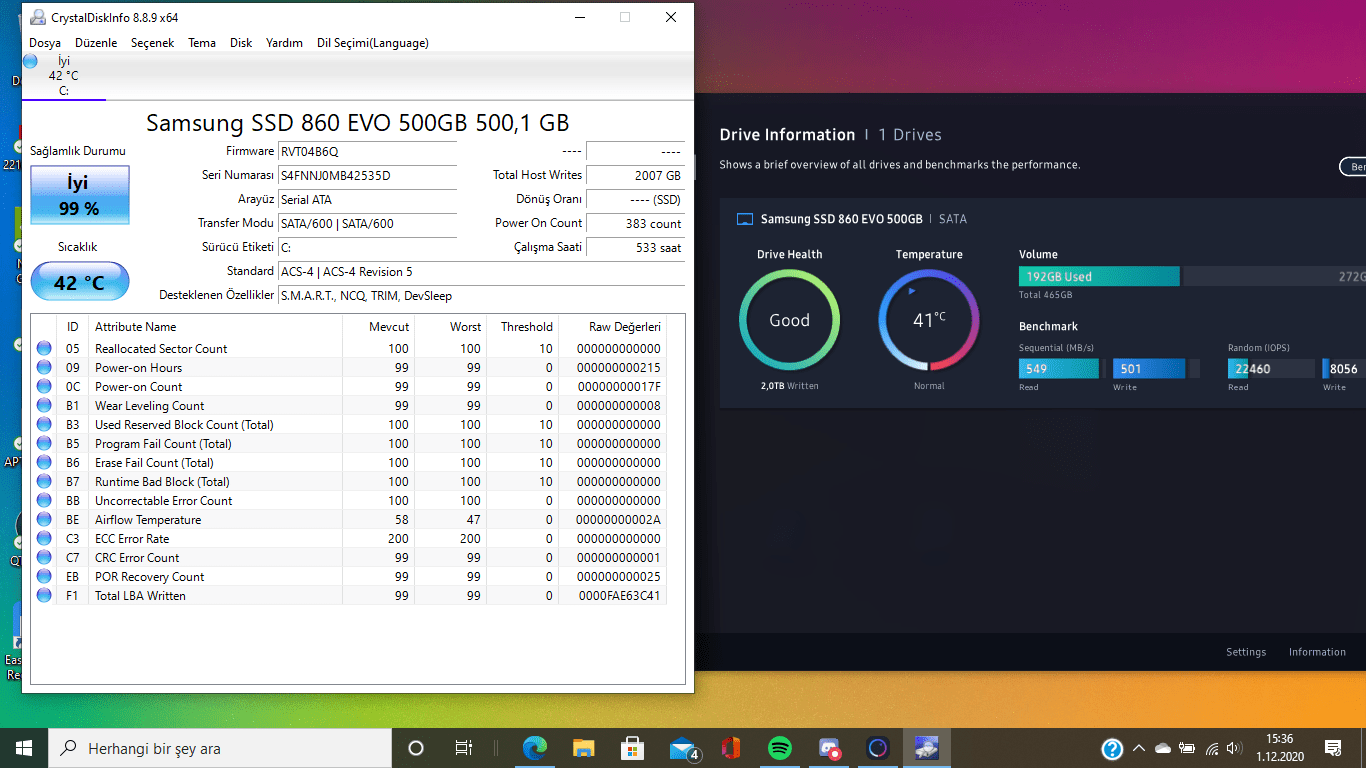Open Information in Samsung Magician
The height and width of the screenshot is (768, 1366).
(1317, 652)
